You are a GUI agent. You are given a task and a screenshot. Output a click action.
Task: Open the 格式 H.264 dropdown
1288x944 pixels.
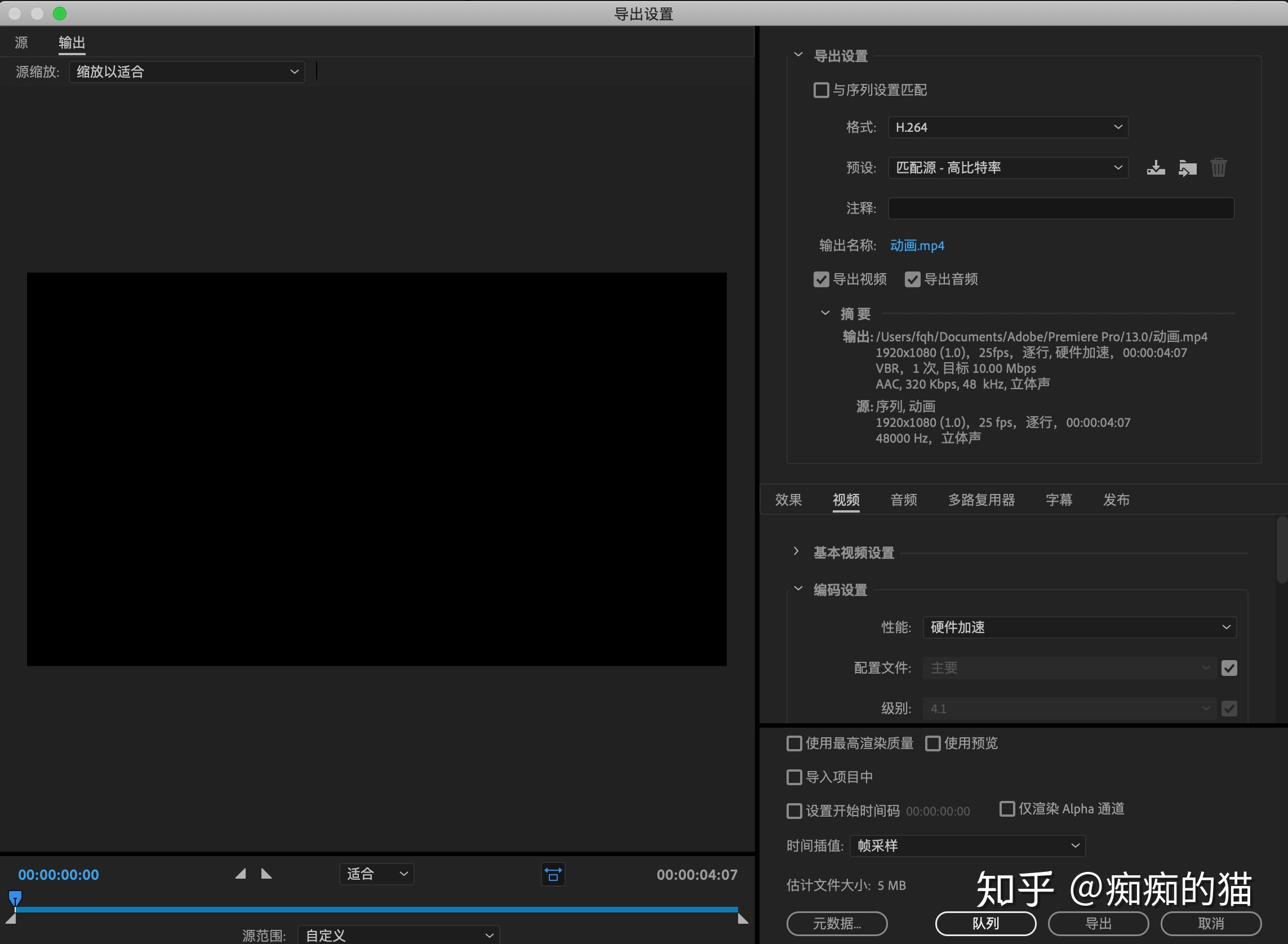pos(1008,127)
